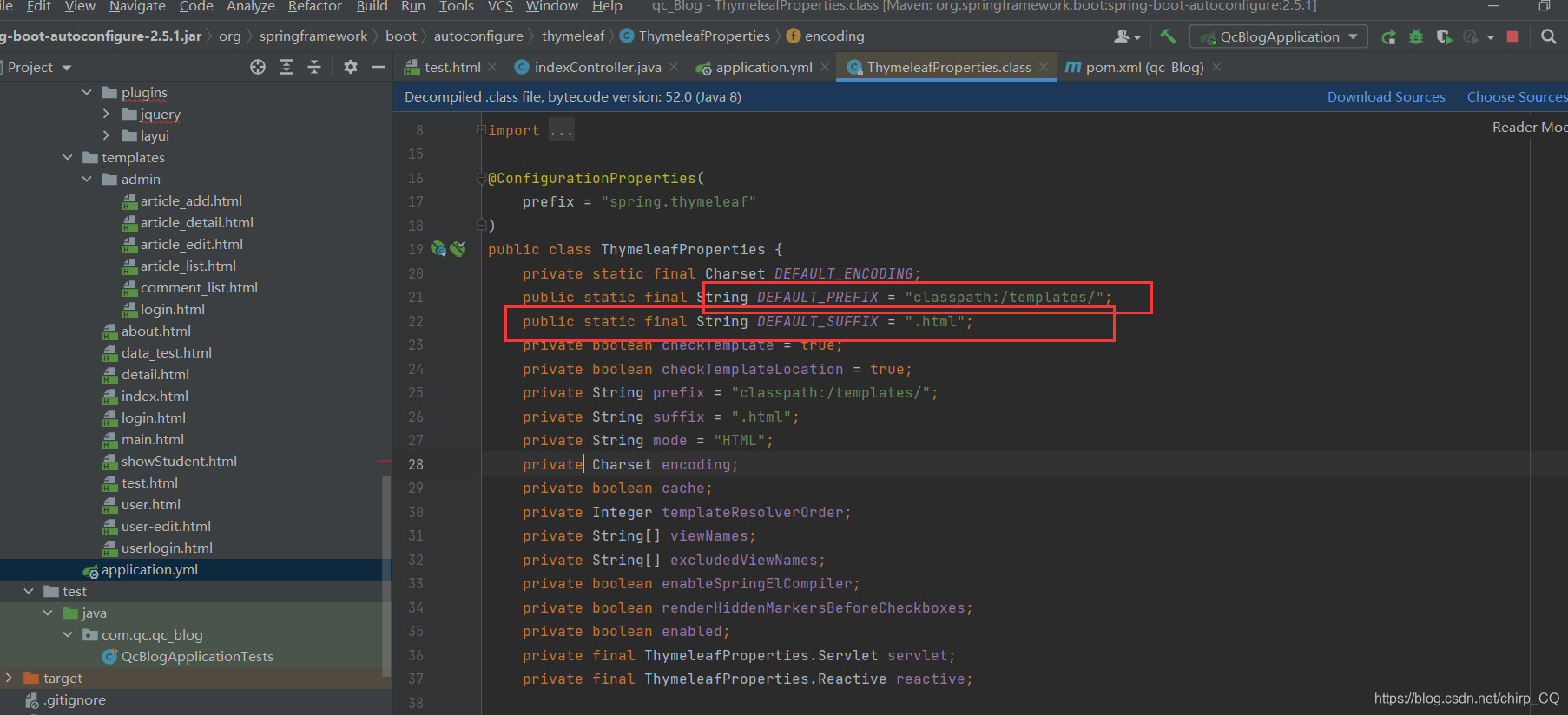Click the second green gutter icon on line 19
The image size is (1568, 715).
tap(458, 249)
